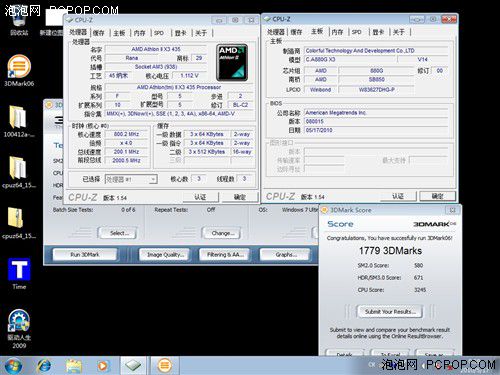
Task: Click the AMD Athlon II logo image
Action: [232, 62]
